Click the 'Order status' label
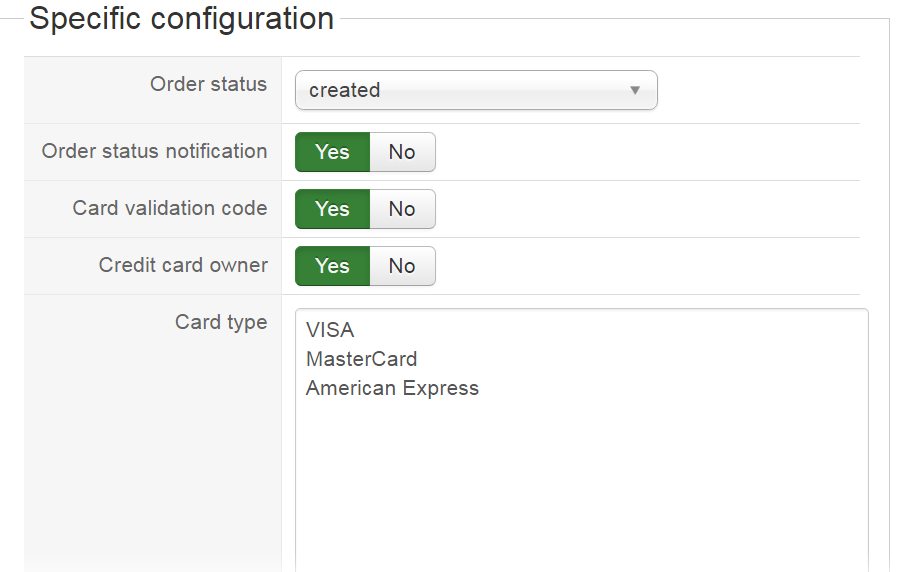The image size is (898, 572). (x=208, y=84)
